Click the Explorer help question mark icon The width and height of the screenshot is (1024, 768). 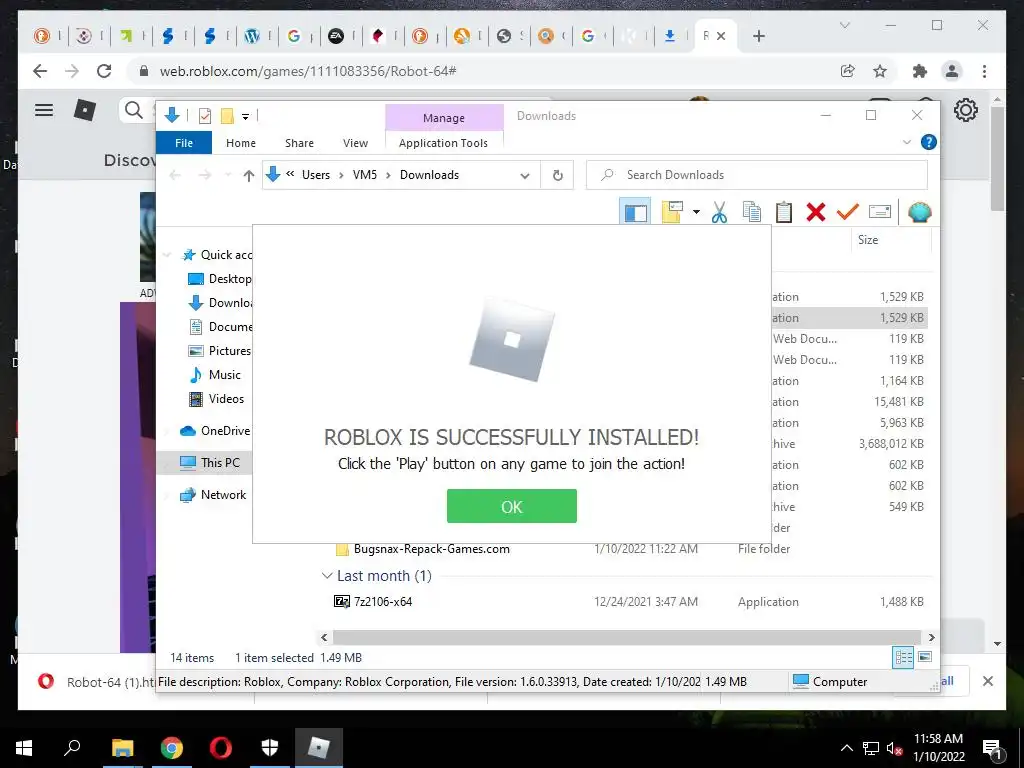(x=928, y=142)
